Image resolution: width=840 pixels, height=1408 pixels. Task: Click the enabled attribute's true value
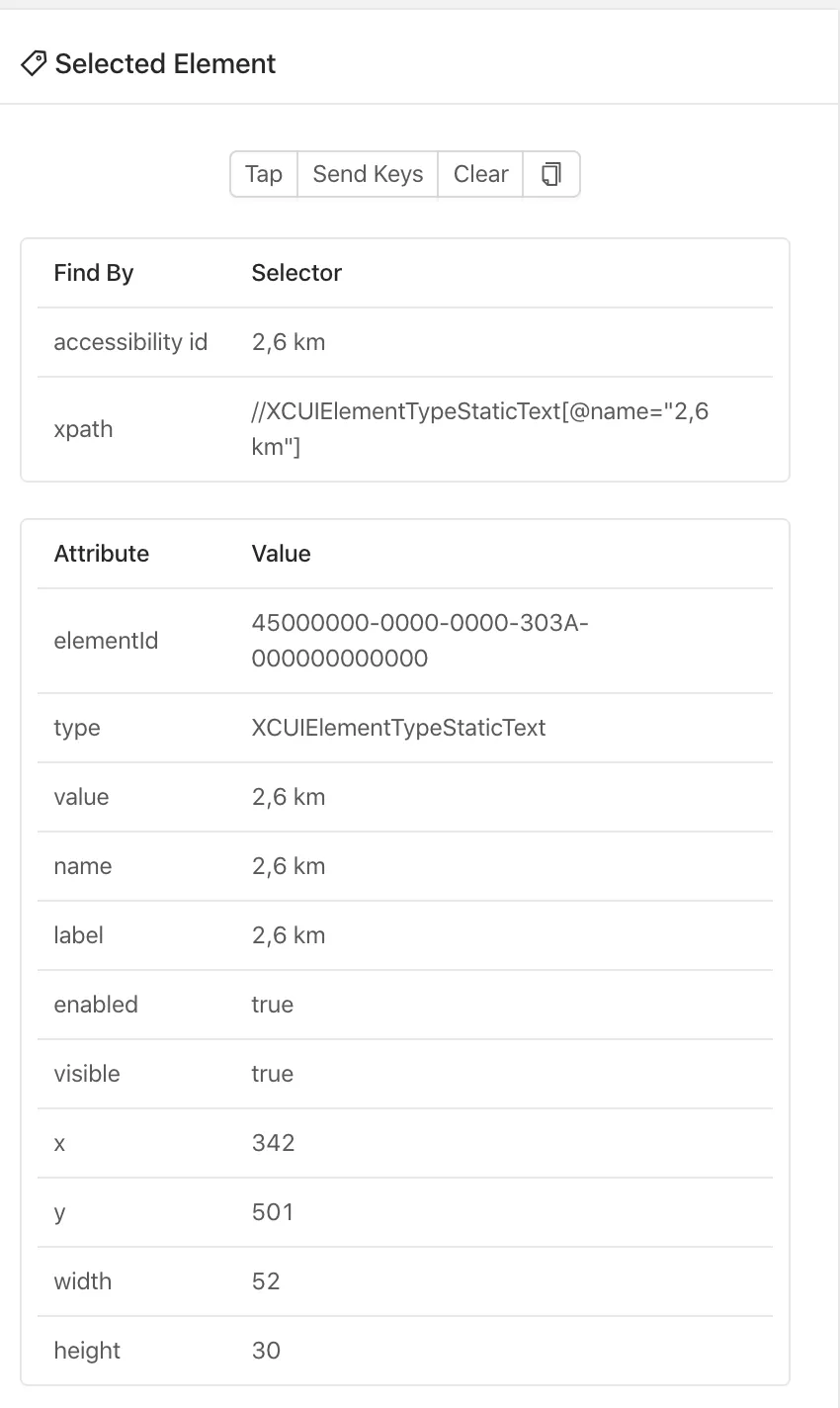[273, 1005]
